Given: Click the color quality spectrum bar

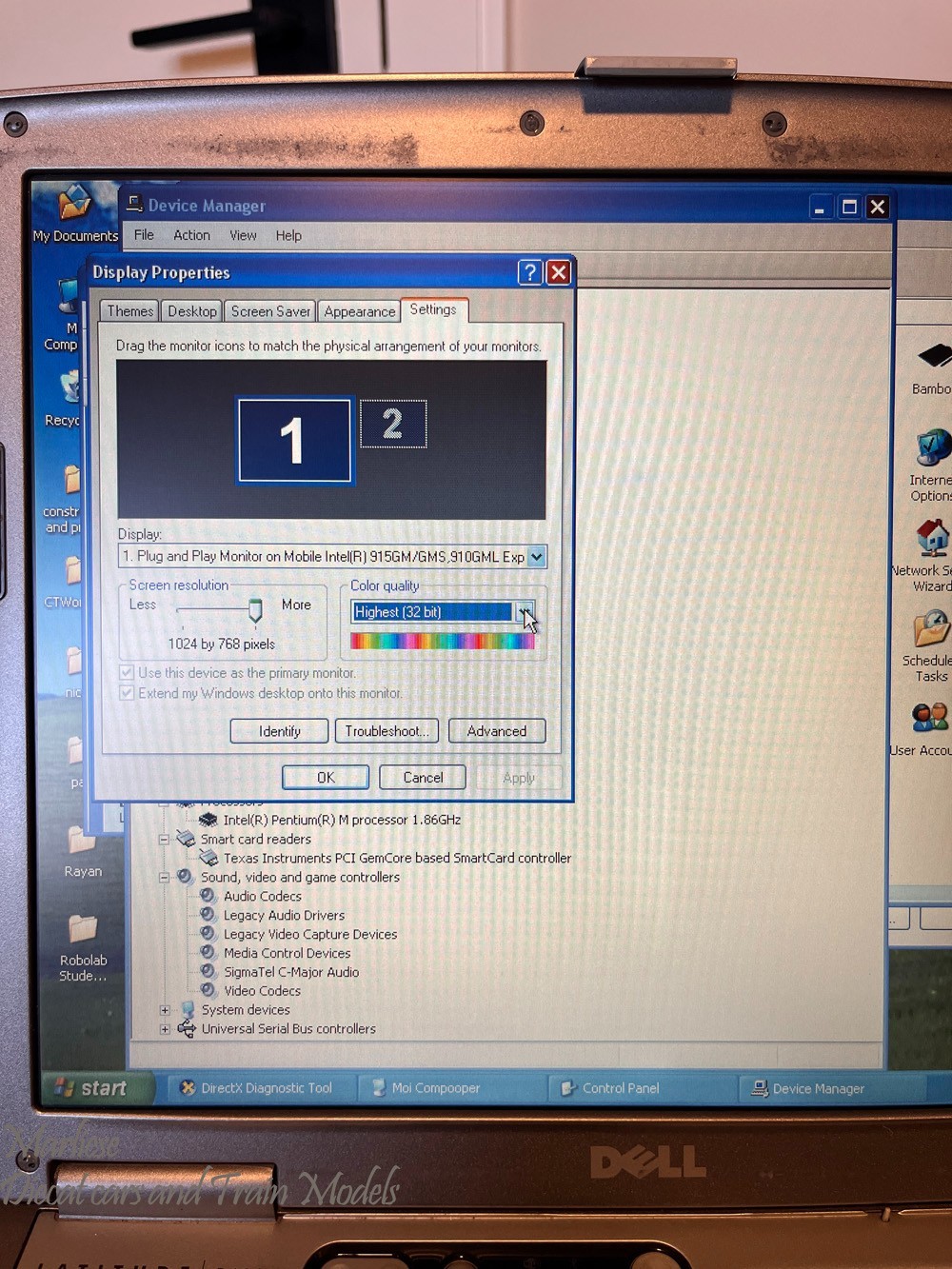Looking at the screenshot, I should tap(442, 642).
